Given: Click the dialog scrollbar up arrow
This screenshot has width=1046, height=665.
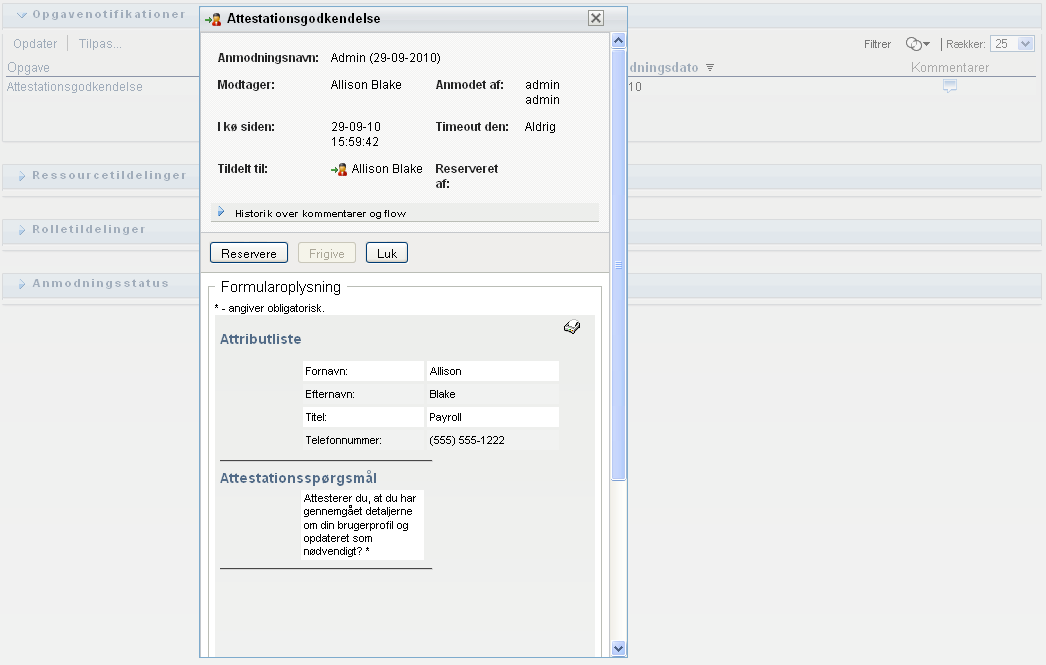Looking at the screenshot, I should (618, 41).
